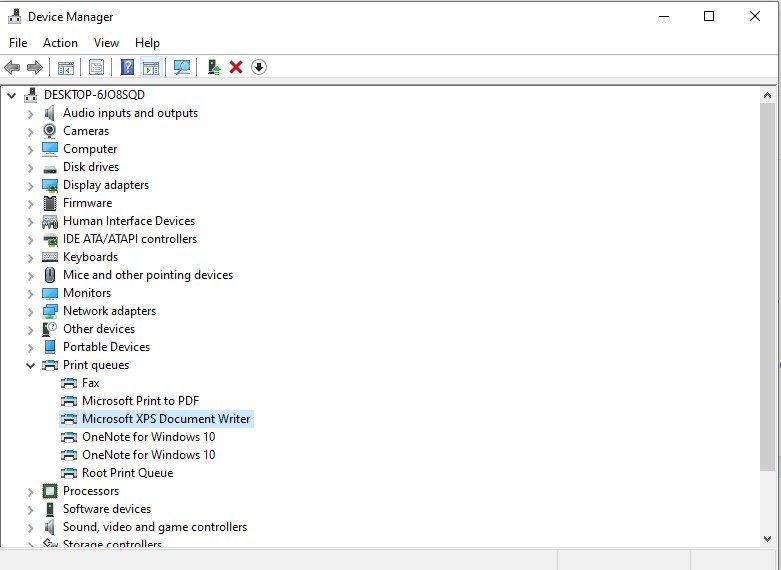Collapse the Print queues category
This screenshot has height=570, width=781.
(30, 365)
